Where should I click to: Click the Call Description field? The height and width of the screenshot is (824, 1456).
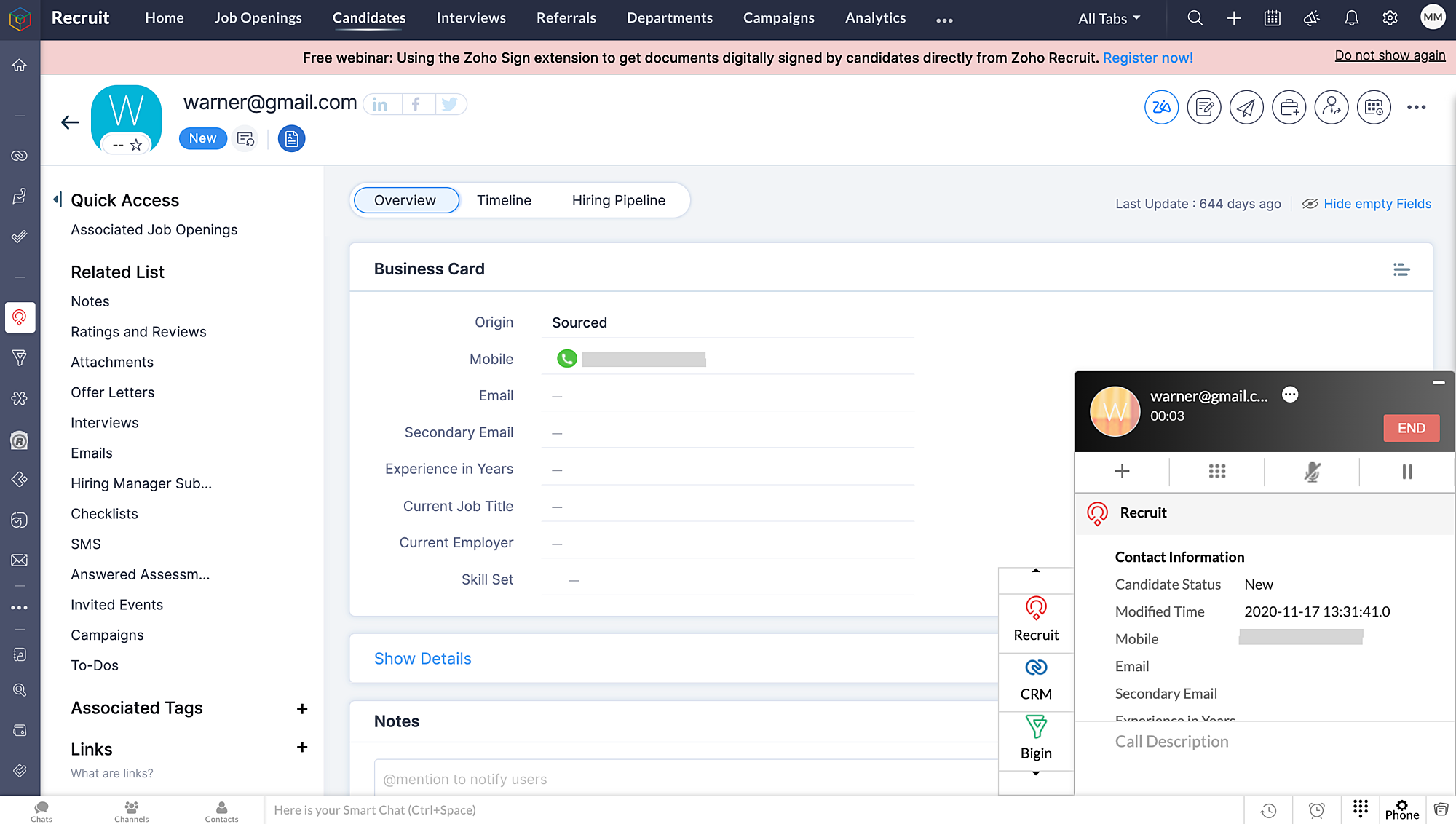1265,742
